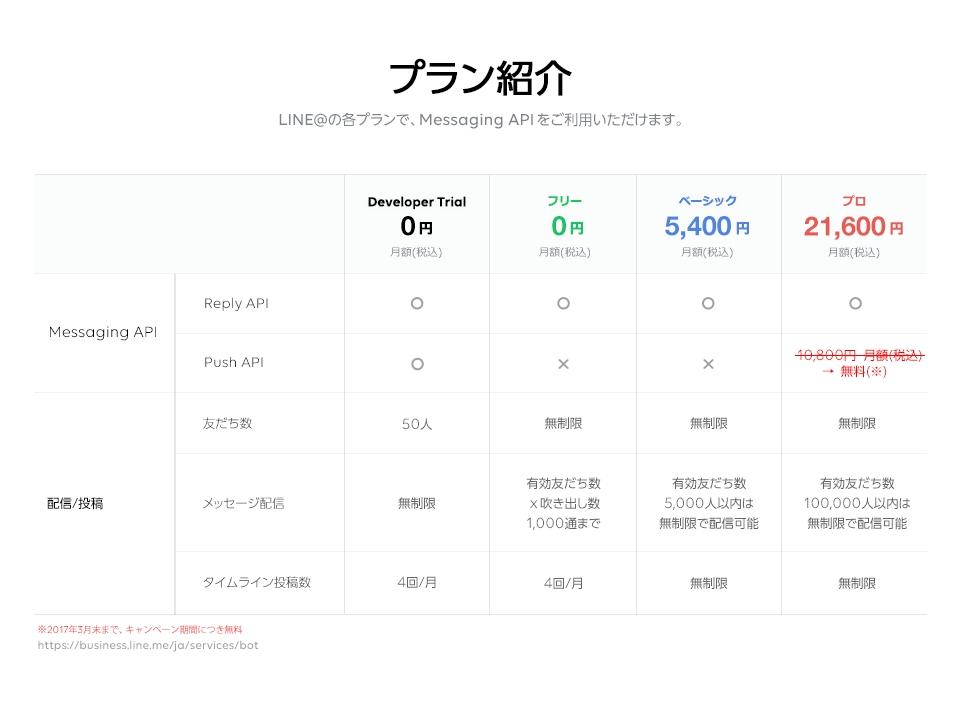Click the 配信/投稿 row group label
This screenshot has width=960, height=710.
coord(75,503)
